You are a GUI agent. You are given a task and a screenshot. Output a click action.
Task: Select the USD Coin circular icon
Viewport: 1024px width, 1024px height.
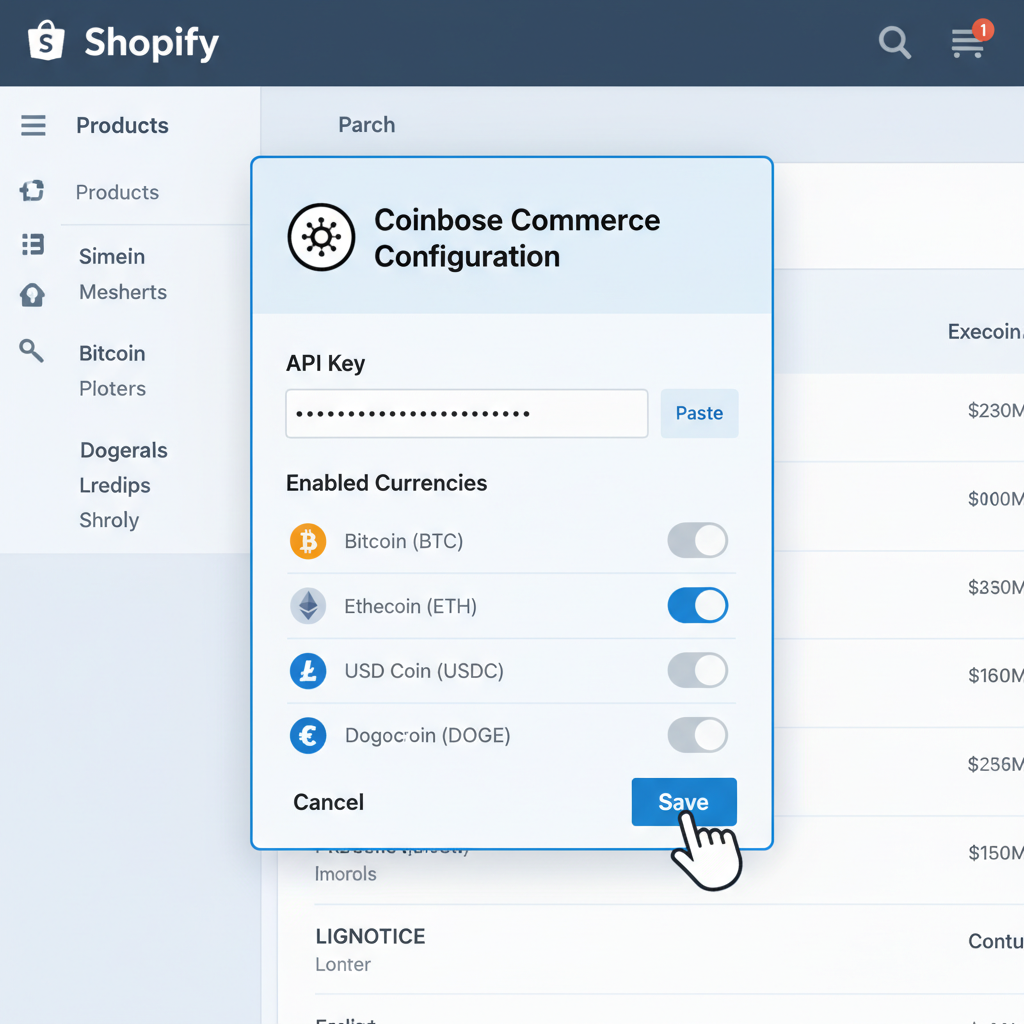pos(308,670)
